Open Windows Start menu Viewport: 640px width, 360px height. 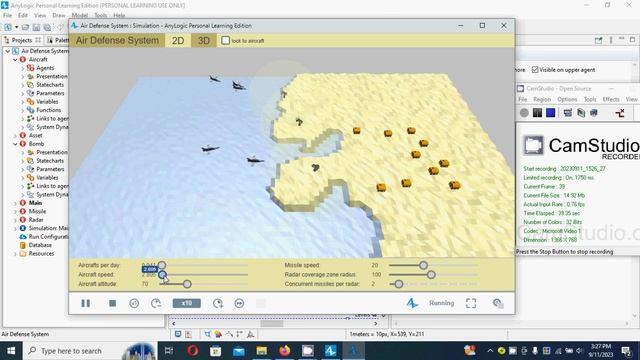pos(11,351)
